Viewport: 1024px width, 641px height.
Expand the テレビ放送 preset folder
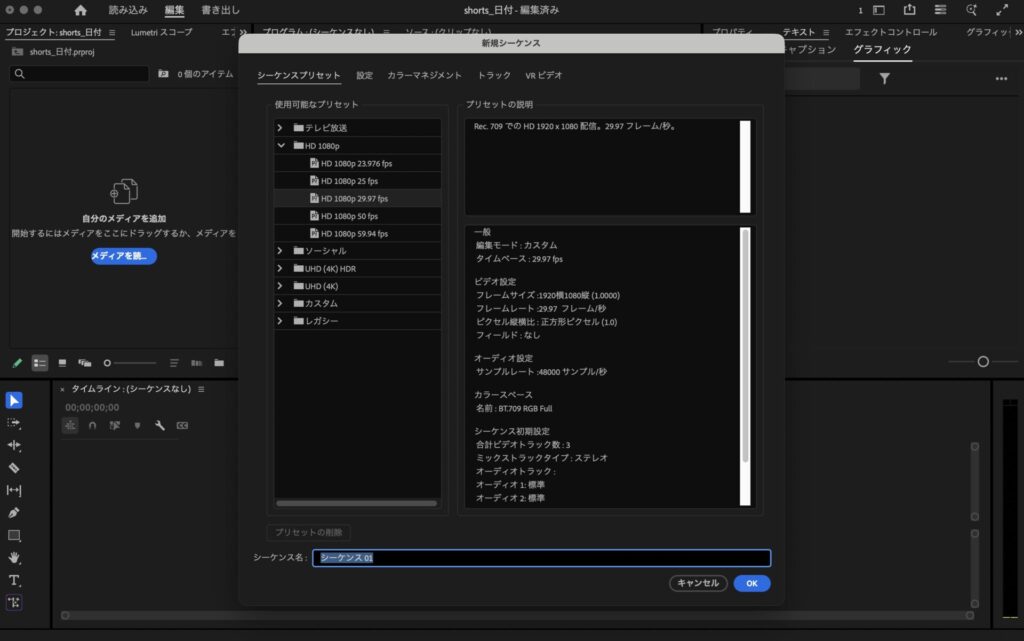[x=281, y=128]
